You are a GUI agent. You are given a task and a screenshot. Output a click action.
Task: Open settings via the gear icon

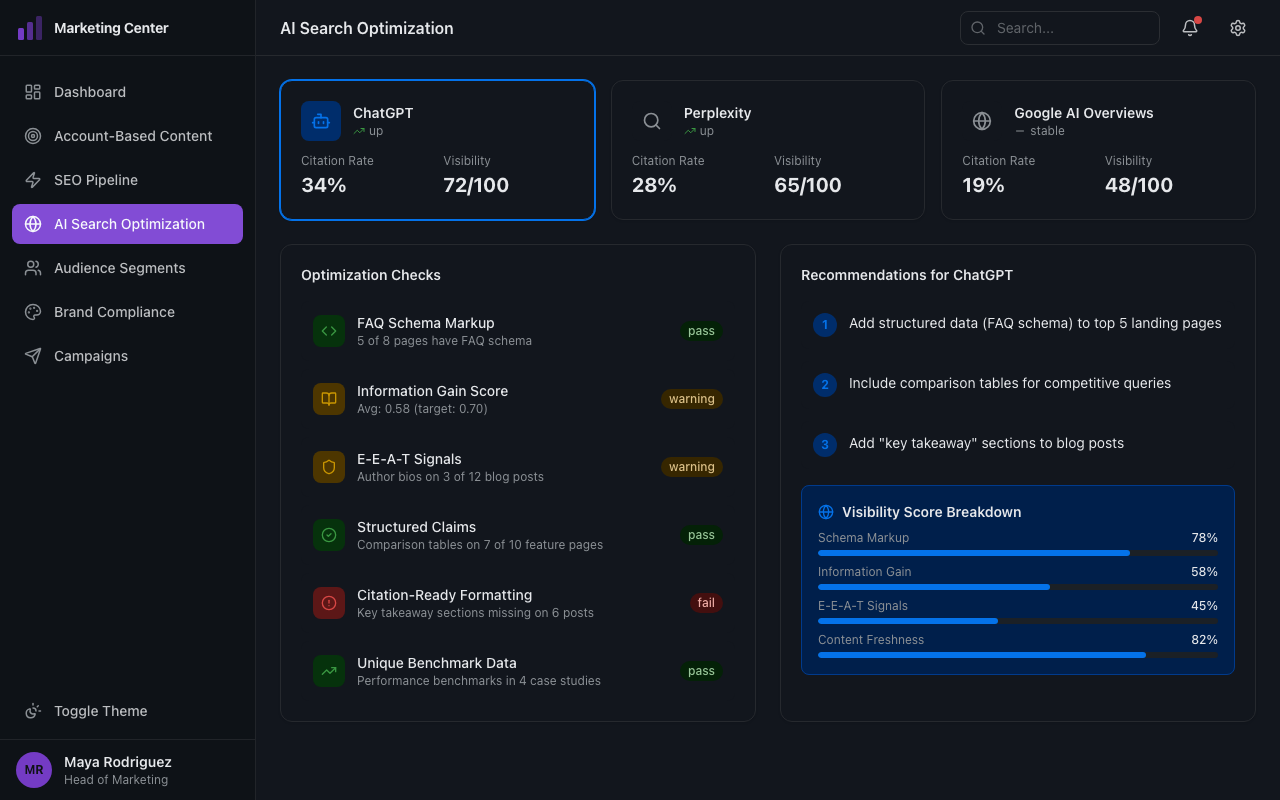(1238, 27)
